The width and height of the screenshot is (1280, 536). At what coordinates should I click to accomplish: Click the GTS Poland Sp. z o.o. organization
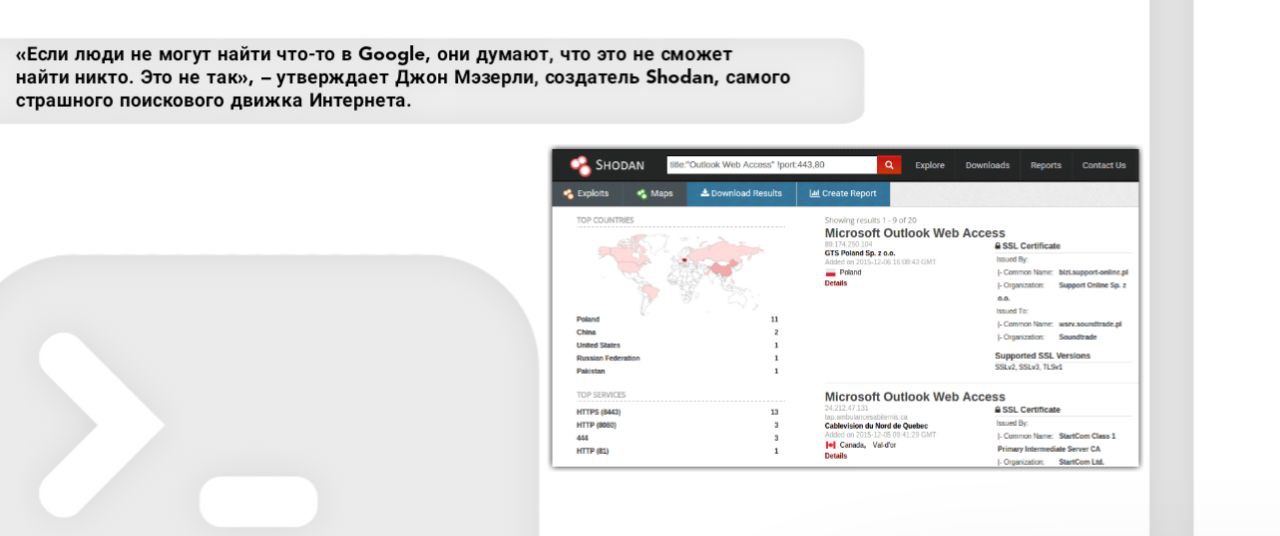(860, 253)
